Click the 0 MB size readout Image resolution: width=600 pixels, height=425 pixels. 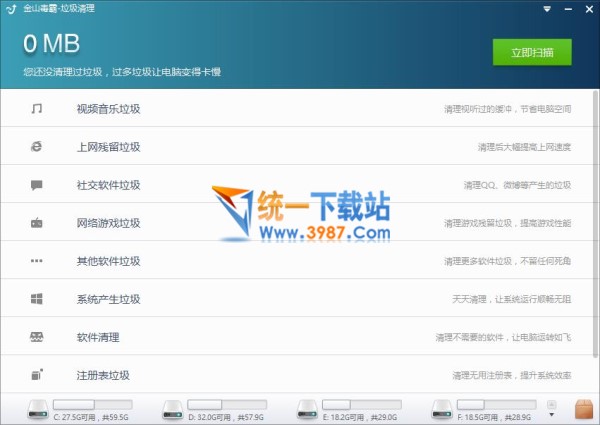[51, 43]
